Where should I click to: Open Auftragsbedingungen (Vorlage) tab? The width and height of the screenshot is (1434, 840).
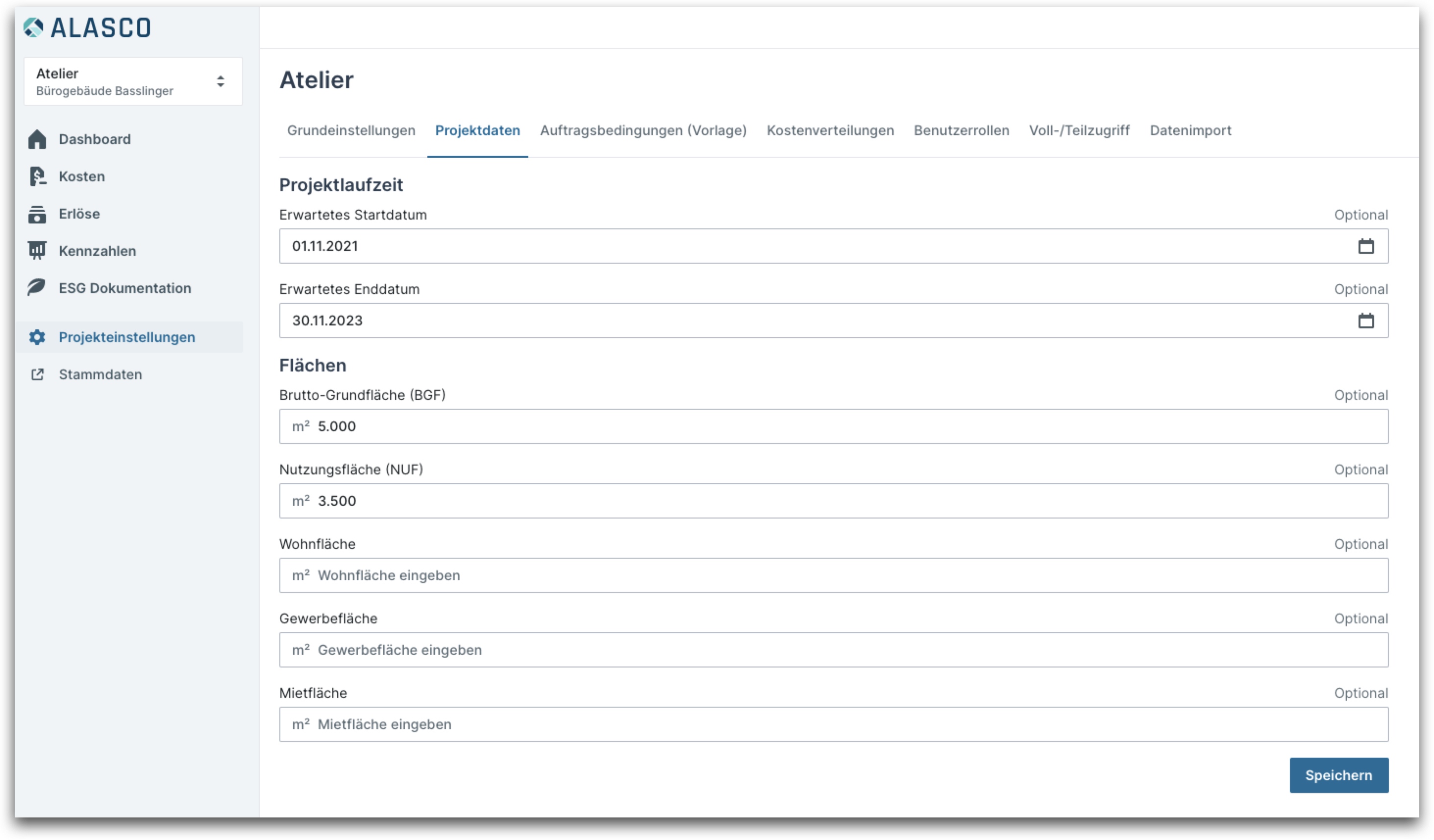643,130
